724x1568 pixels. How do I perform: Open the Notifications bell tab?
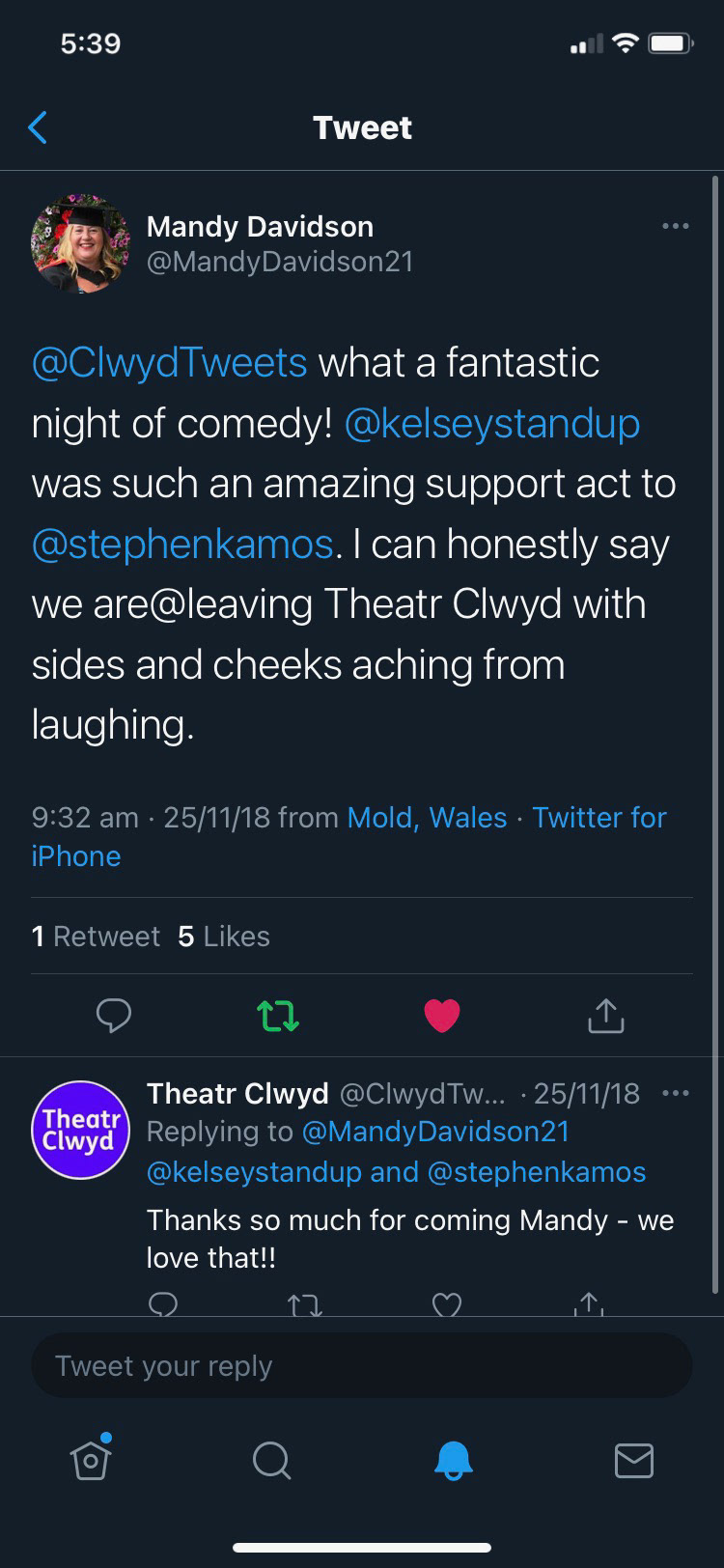coord(453,1460)
